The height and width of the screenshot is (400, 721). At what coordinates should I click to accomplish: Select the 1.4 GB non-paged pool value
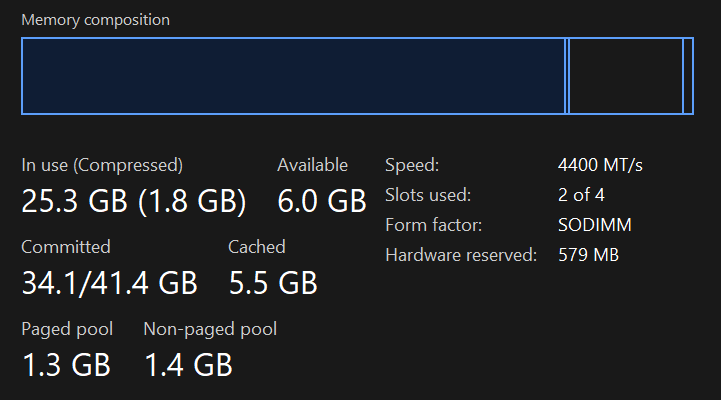click(x=188, y=365)
